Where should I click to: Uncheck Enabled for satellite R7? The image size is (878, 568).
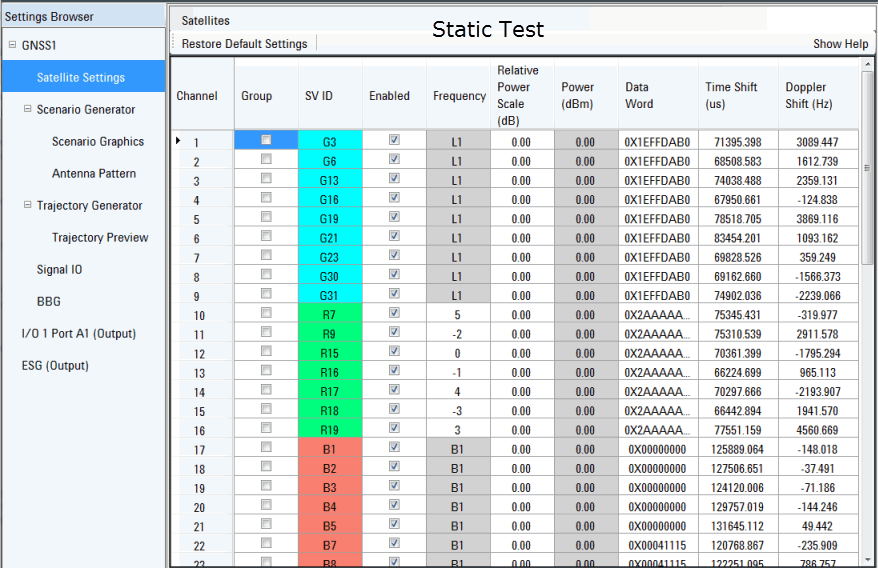394,312
